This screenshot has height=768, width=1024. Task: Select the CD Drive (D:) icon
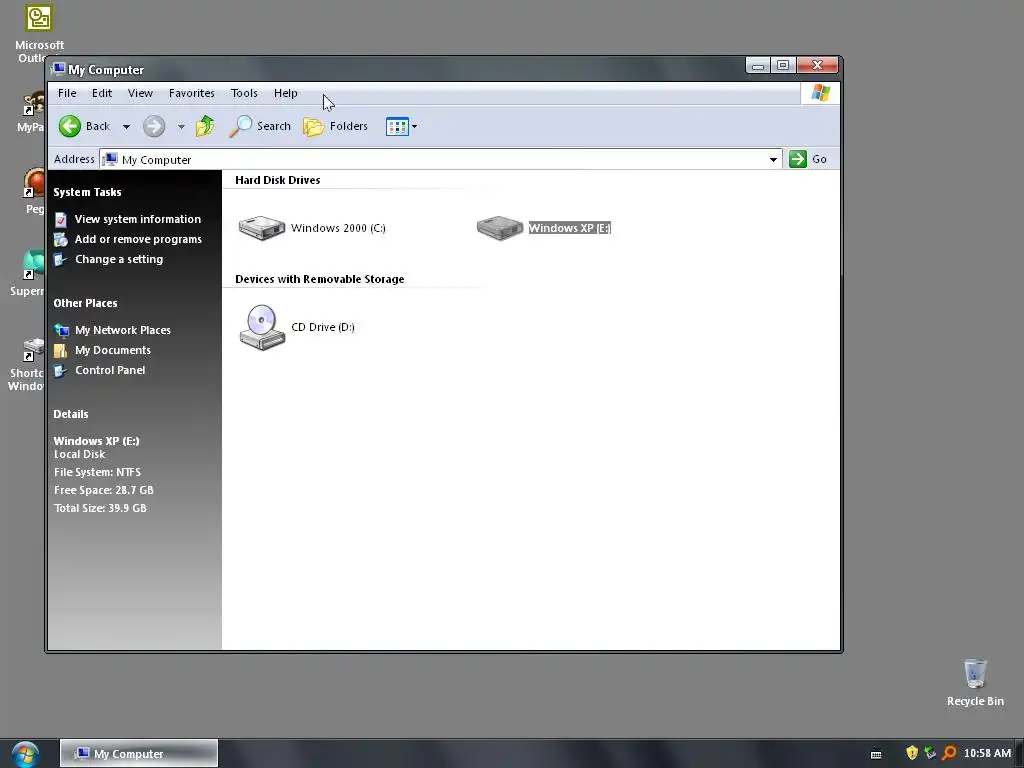click(262, 327)
